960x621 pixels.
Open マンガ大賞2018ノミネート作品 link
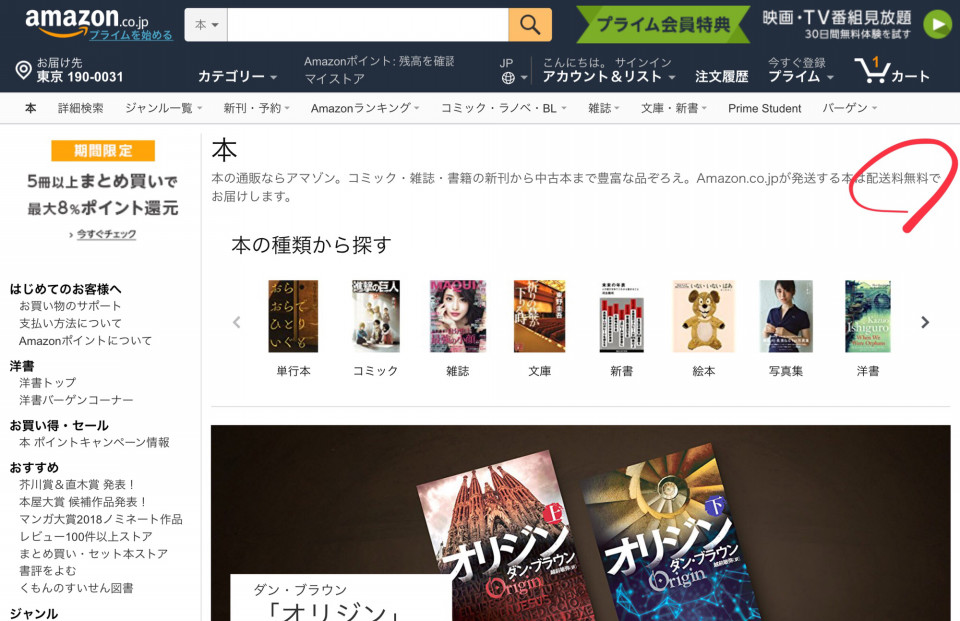point(101,519)
